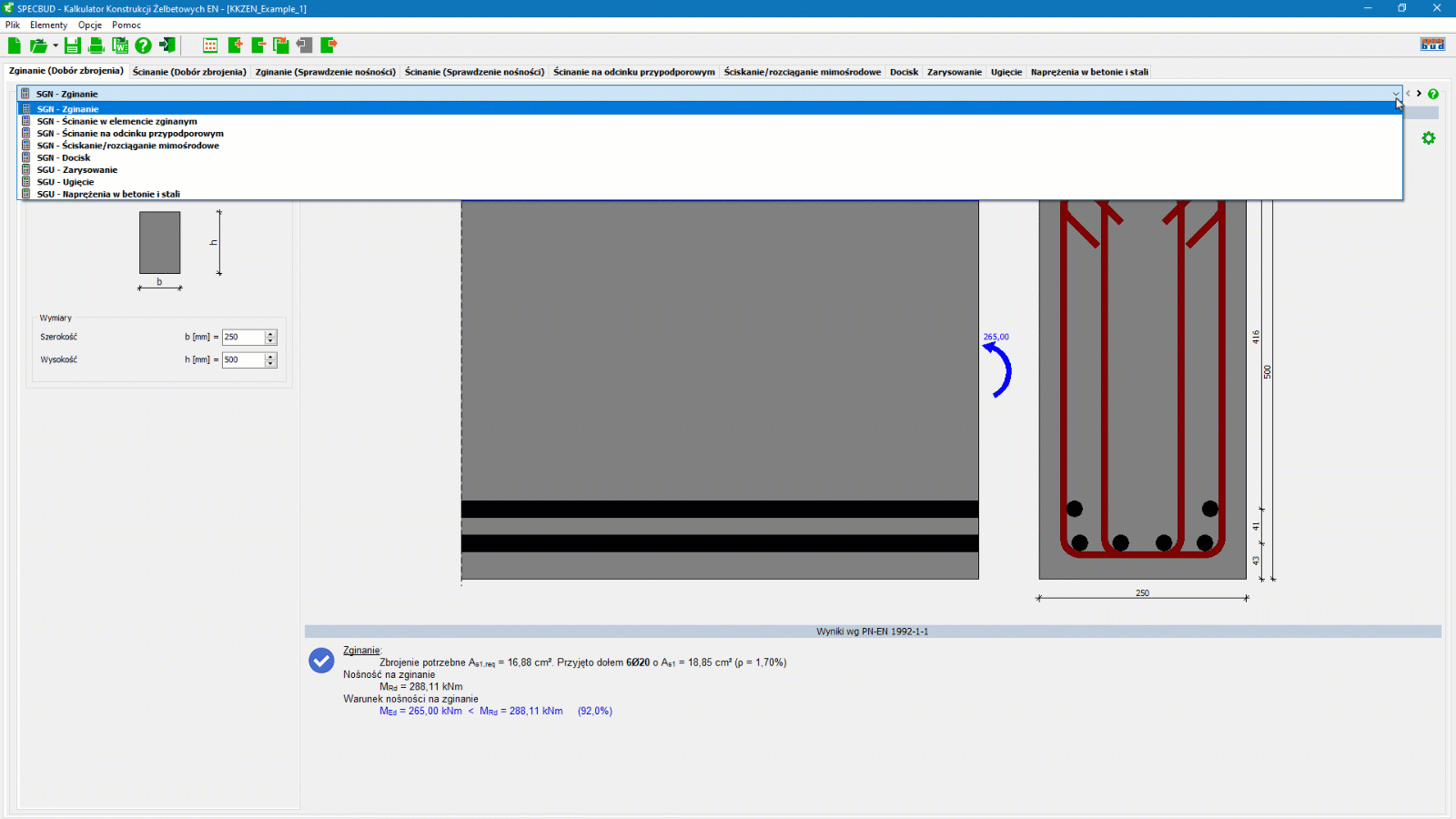Screen dimensions: 1456x819
Task: Click the add element plus icon
Action: click(235, 45)
